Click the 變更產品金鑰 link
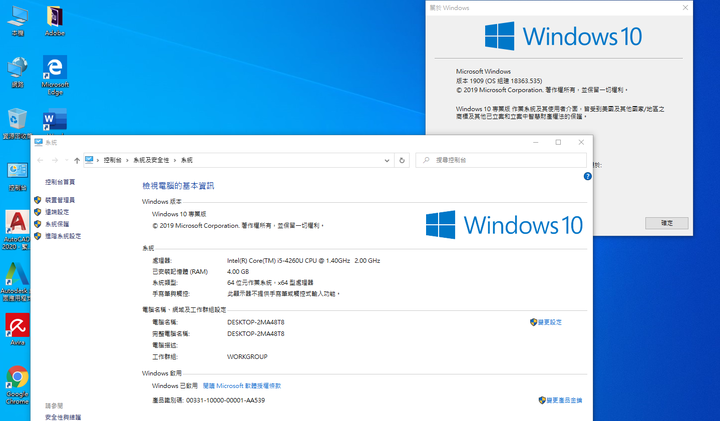Image resolution: width=720 pixels, height=421 pixels. click(x=564, y=400)
